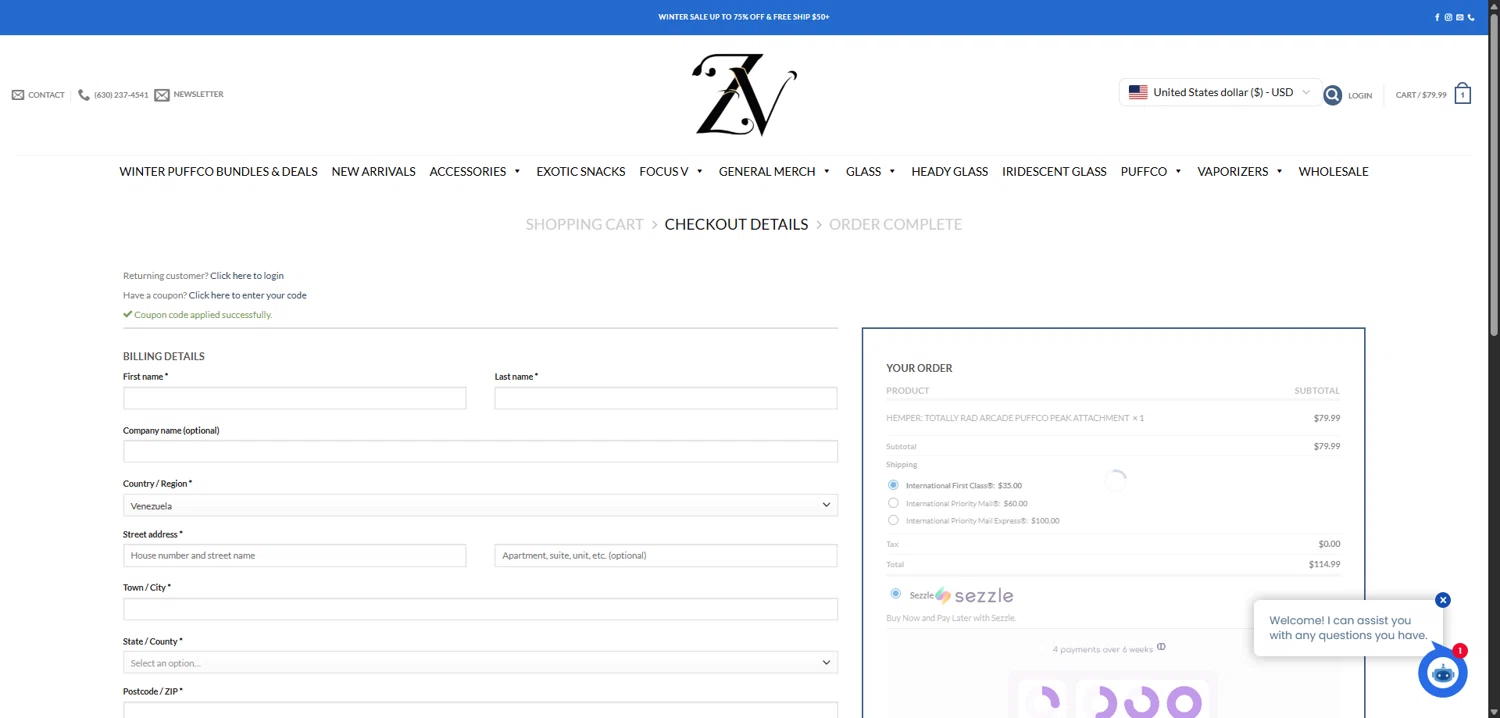The height and width of the screenshot is (718, 1500).
Task: Click the envelope icon beside NEWSLETTER
Action: [x=162, y=95]
